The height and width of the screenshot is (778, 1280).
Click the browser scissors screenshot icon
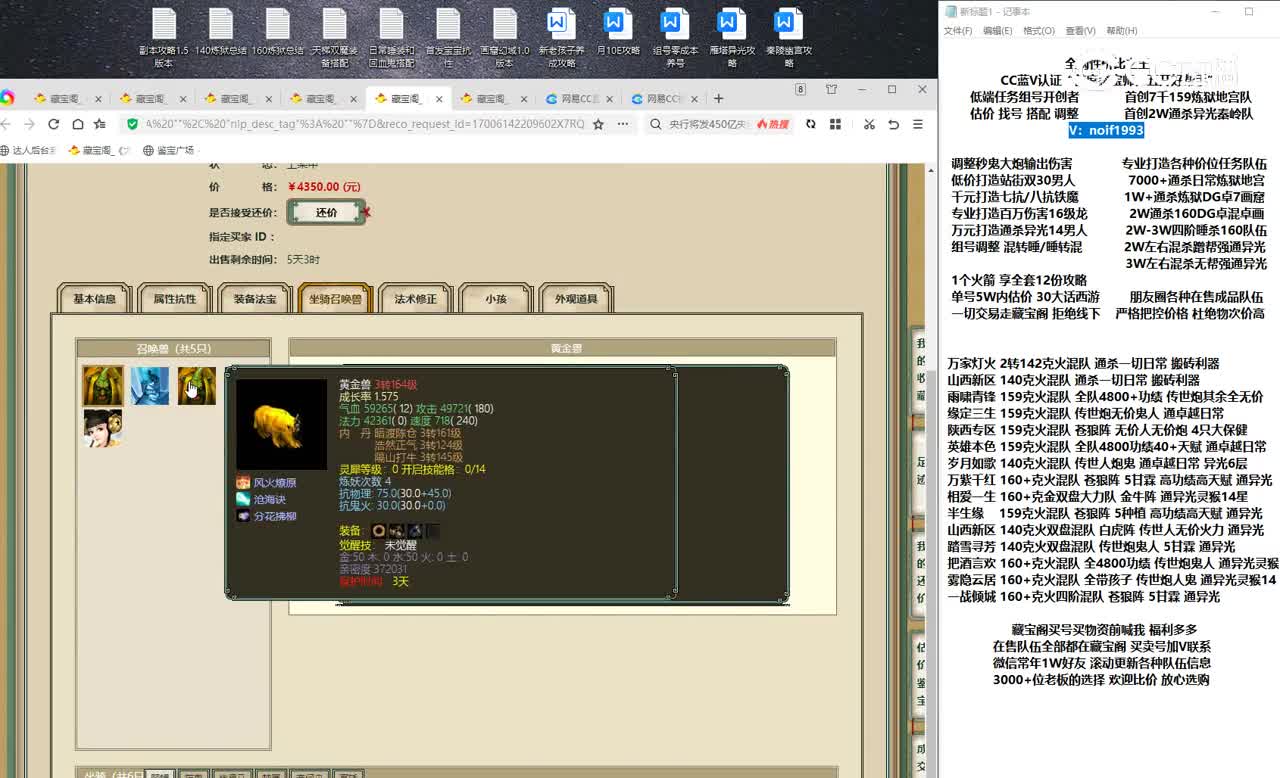pos(869,124)
